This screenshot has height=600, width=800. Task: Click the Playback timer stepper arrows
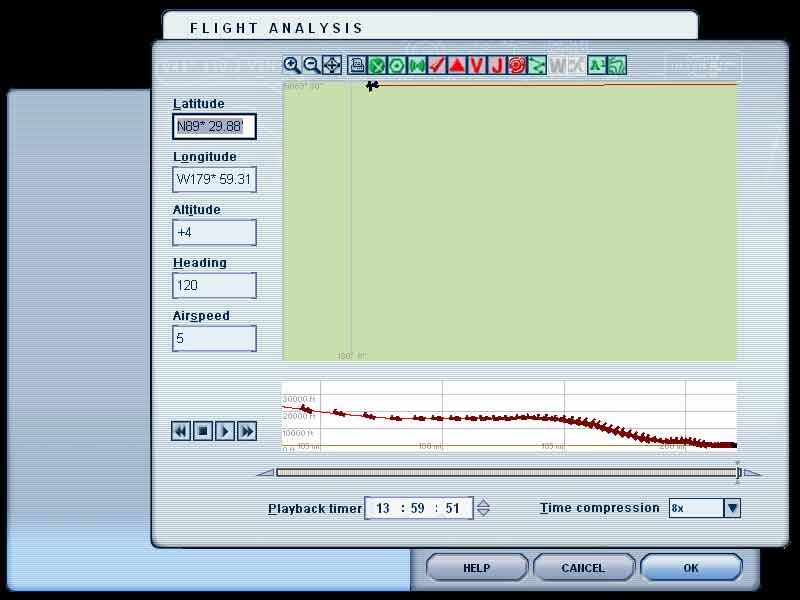tap(484, 508)
